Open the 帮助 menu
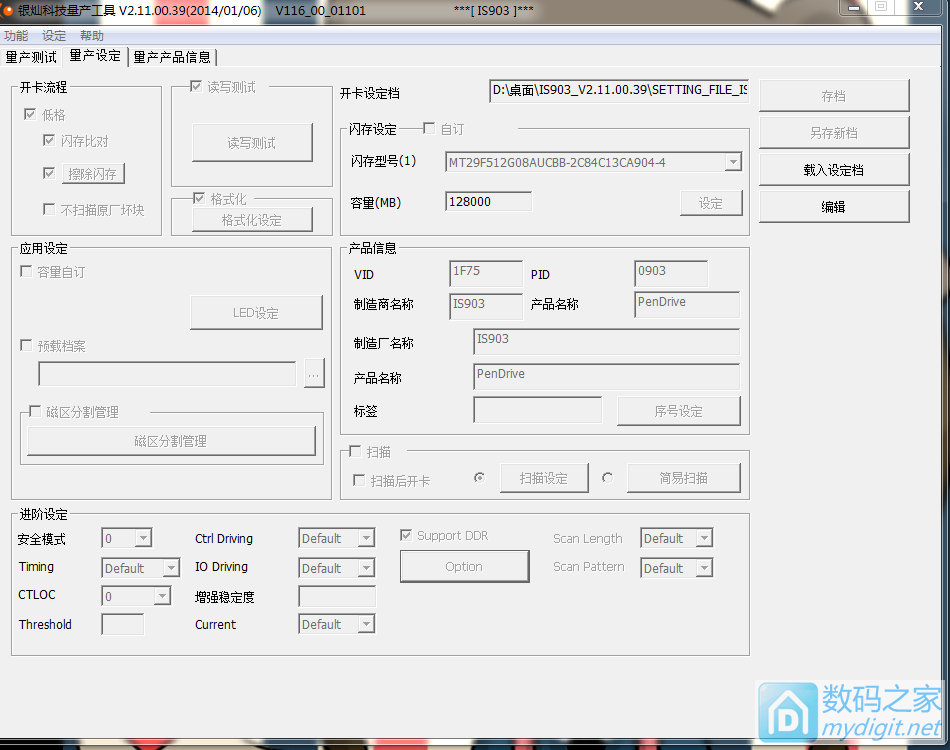 (91, 36)
